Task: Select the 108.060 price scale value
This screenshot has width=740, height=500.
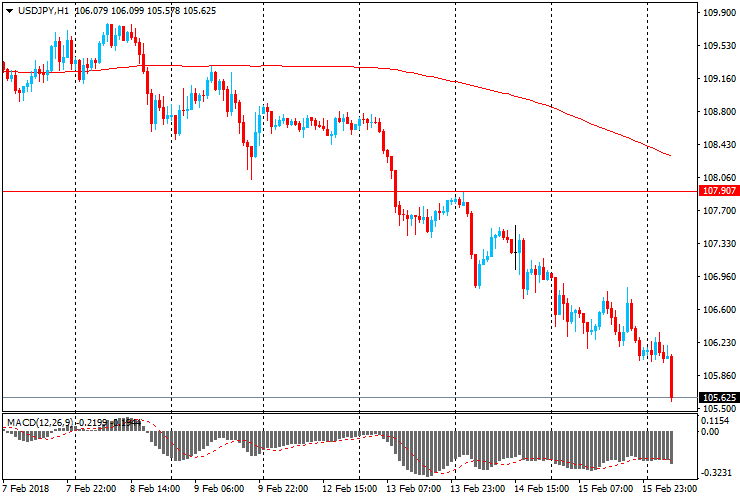Action: [x=719, y=178]
